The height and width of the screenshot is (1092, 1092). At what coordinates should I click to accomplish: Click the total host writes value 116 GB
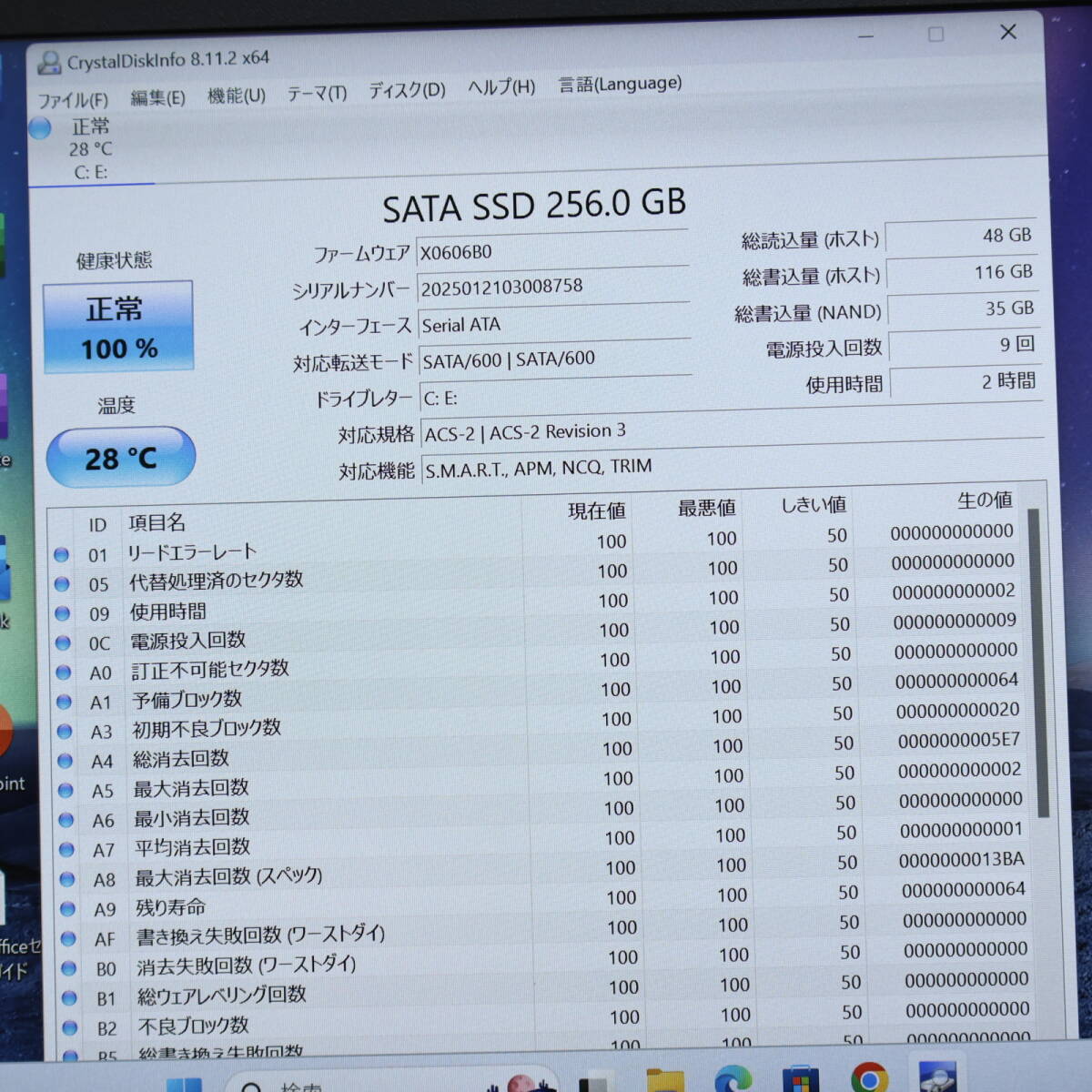click(962, 272)
